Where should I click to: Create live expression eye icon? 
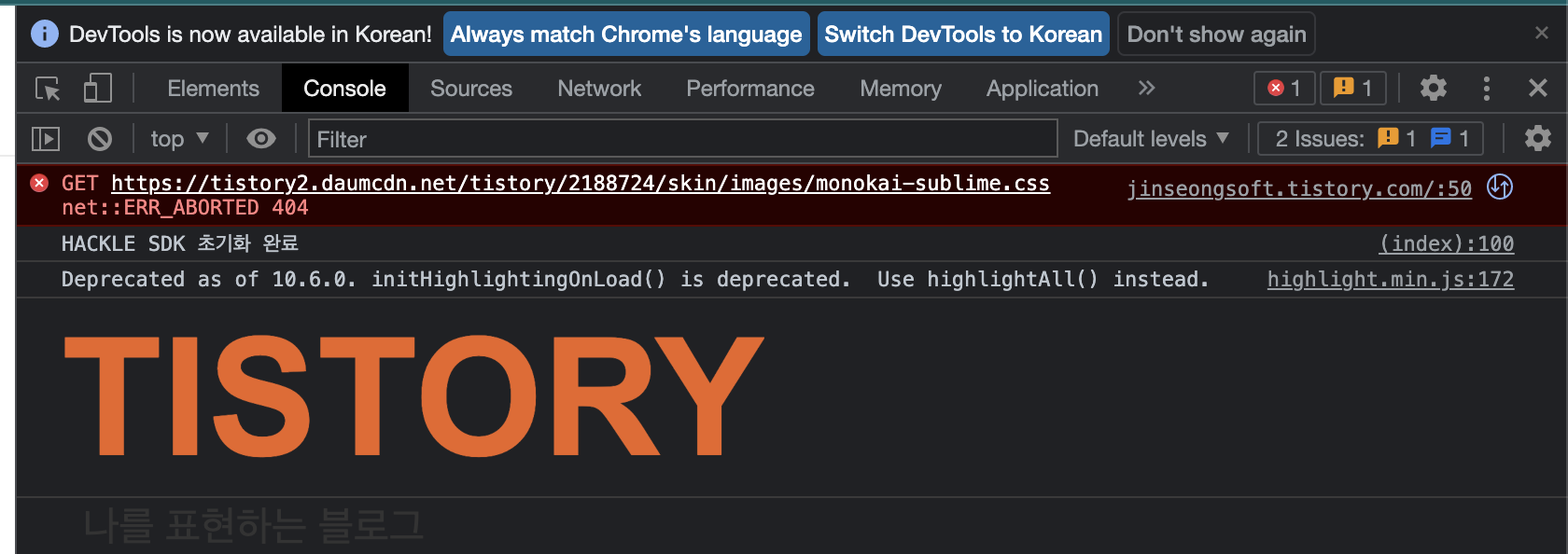click(x=261, y=139)
